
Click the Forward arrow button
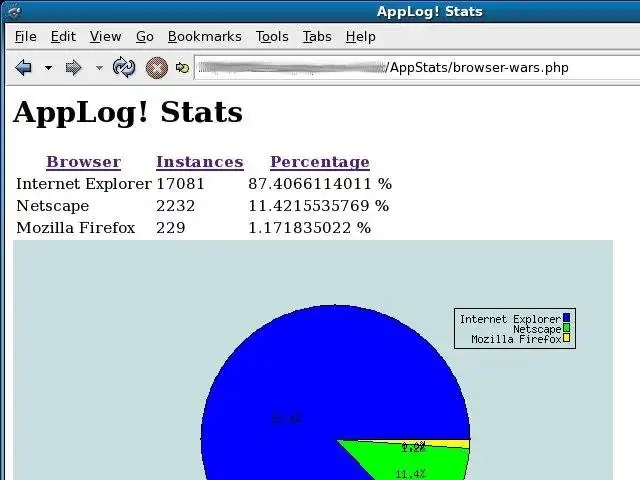coord(73,67)
